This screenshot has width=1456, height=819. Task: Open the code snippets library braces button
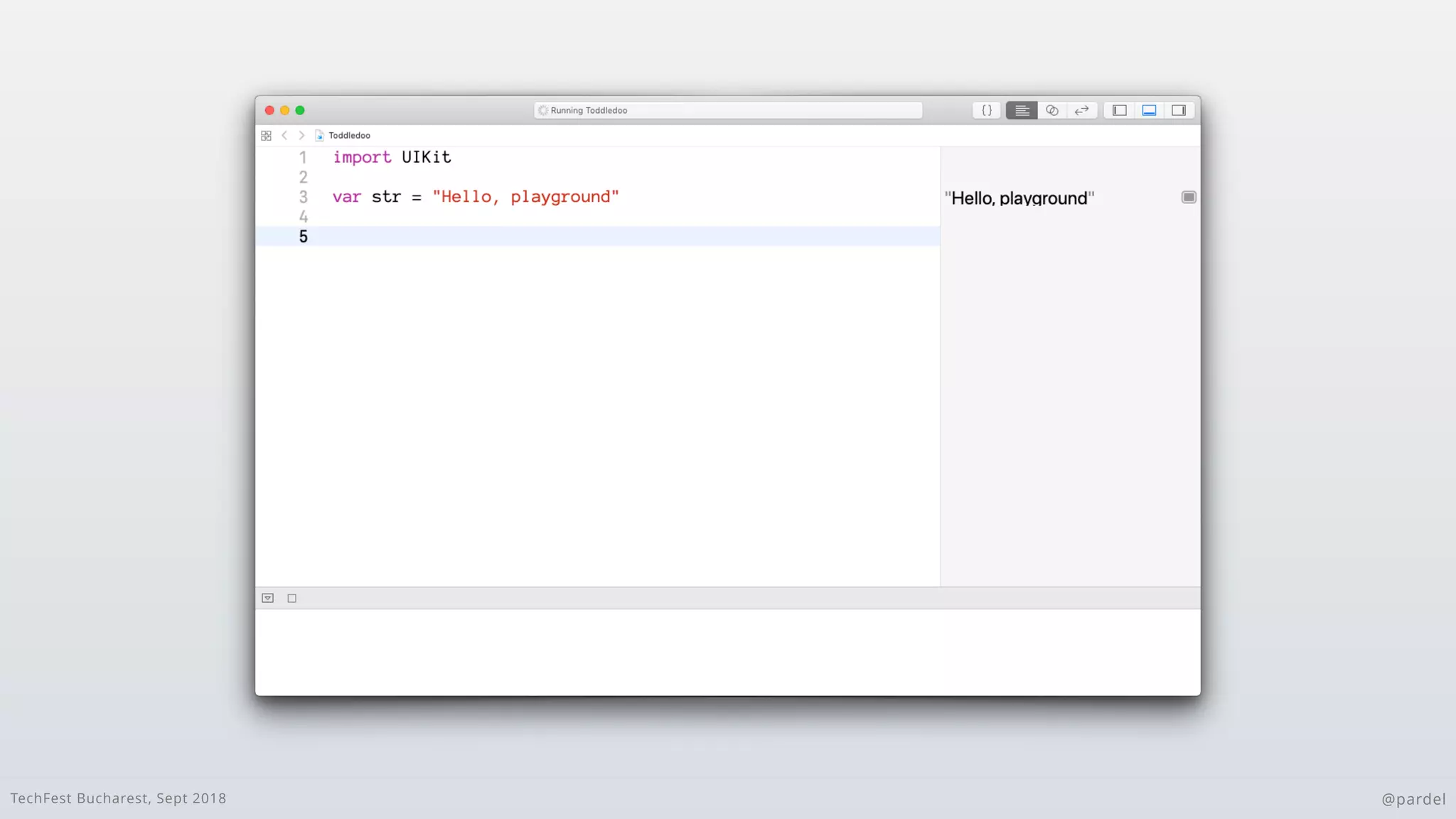[x=987, y=110]
